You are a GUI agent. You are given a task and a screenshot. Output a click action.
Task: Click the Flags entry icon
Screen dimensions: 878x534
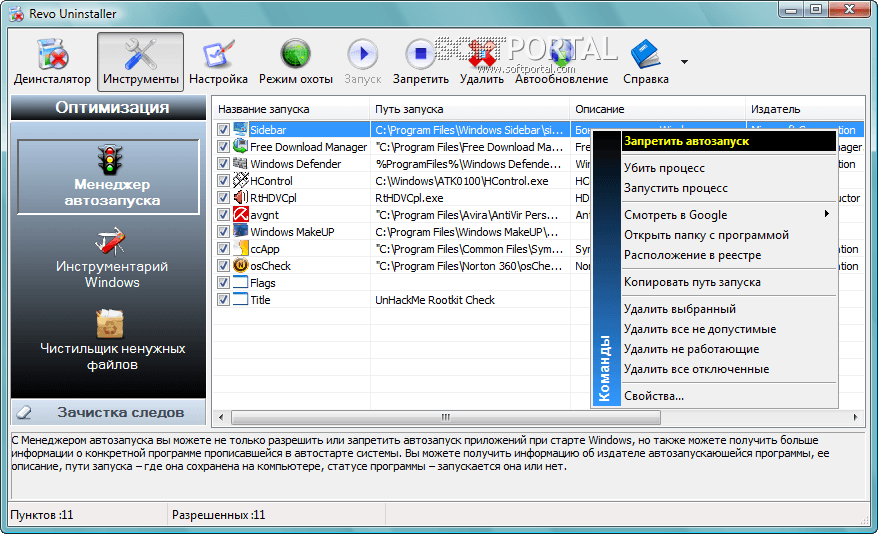pos(240,282)
